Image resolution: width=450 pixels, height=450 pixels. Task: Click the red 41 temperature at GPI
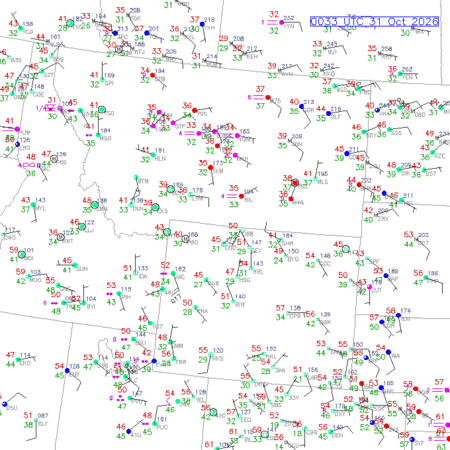pos(94,75)
